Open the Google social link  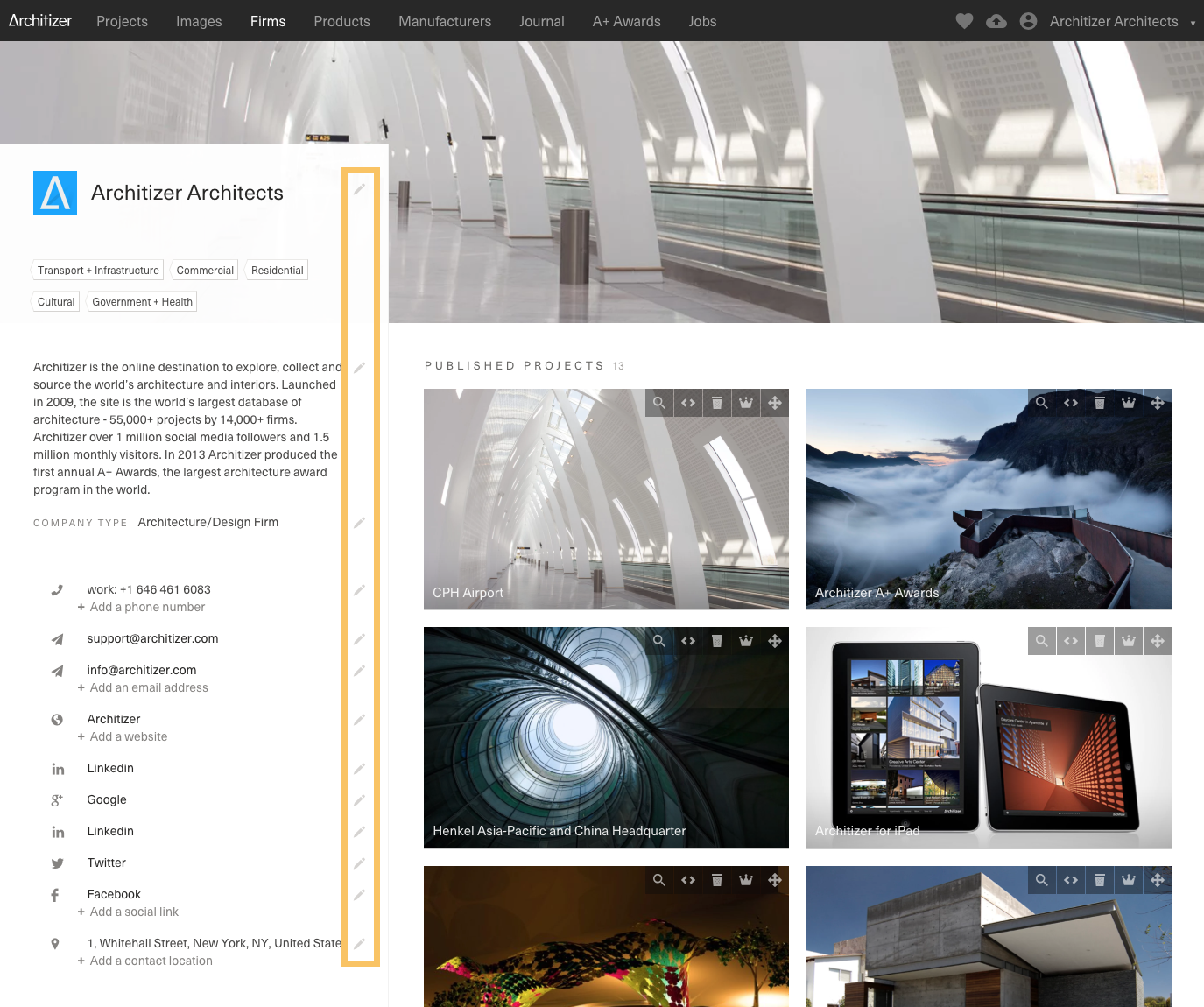point(107,800)
